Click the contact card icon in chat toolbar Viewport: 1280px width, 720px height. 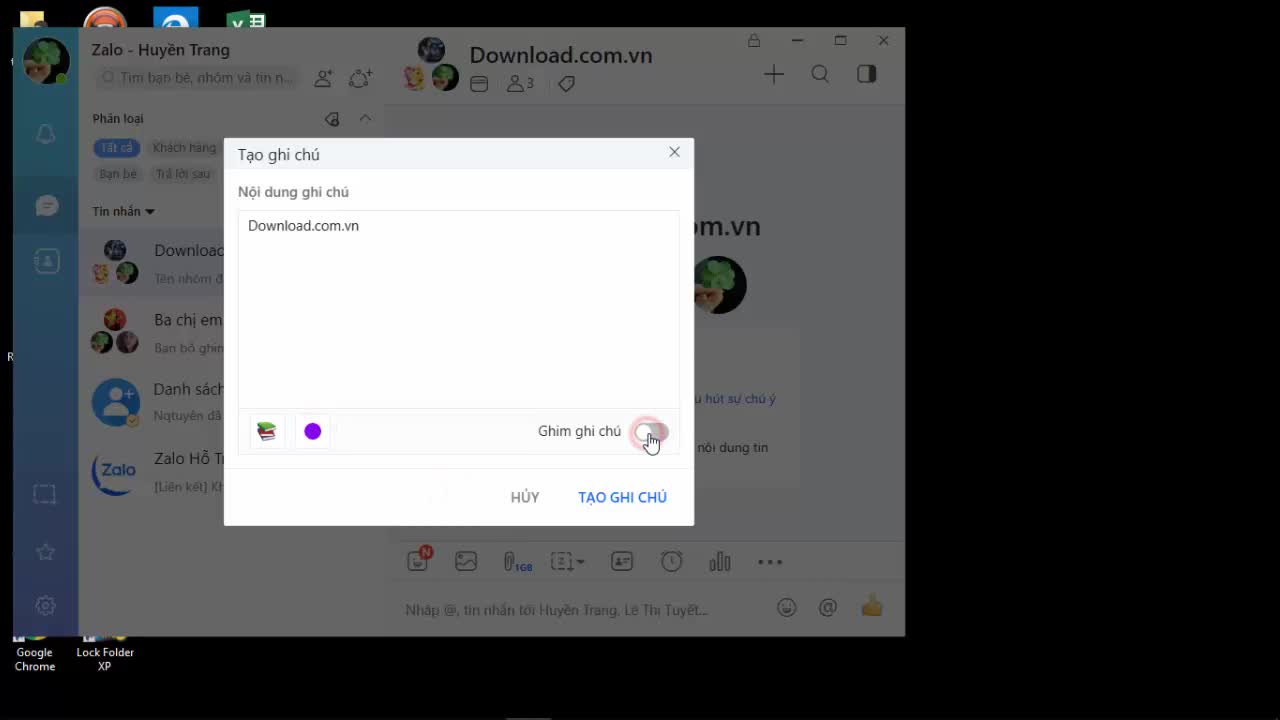pos(622,562)
